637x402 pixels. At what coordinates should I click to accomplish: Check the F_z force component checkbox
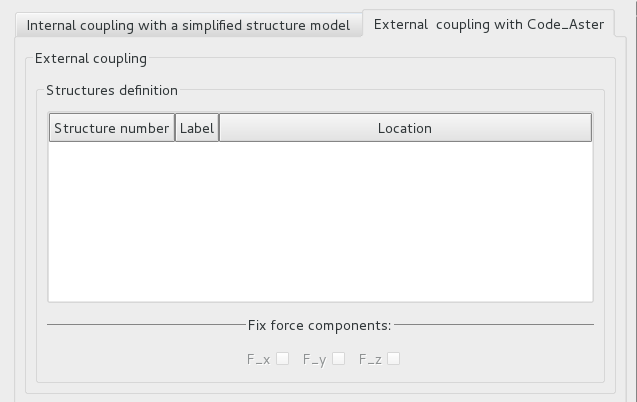394,359
